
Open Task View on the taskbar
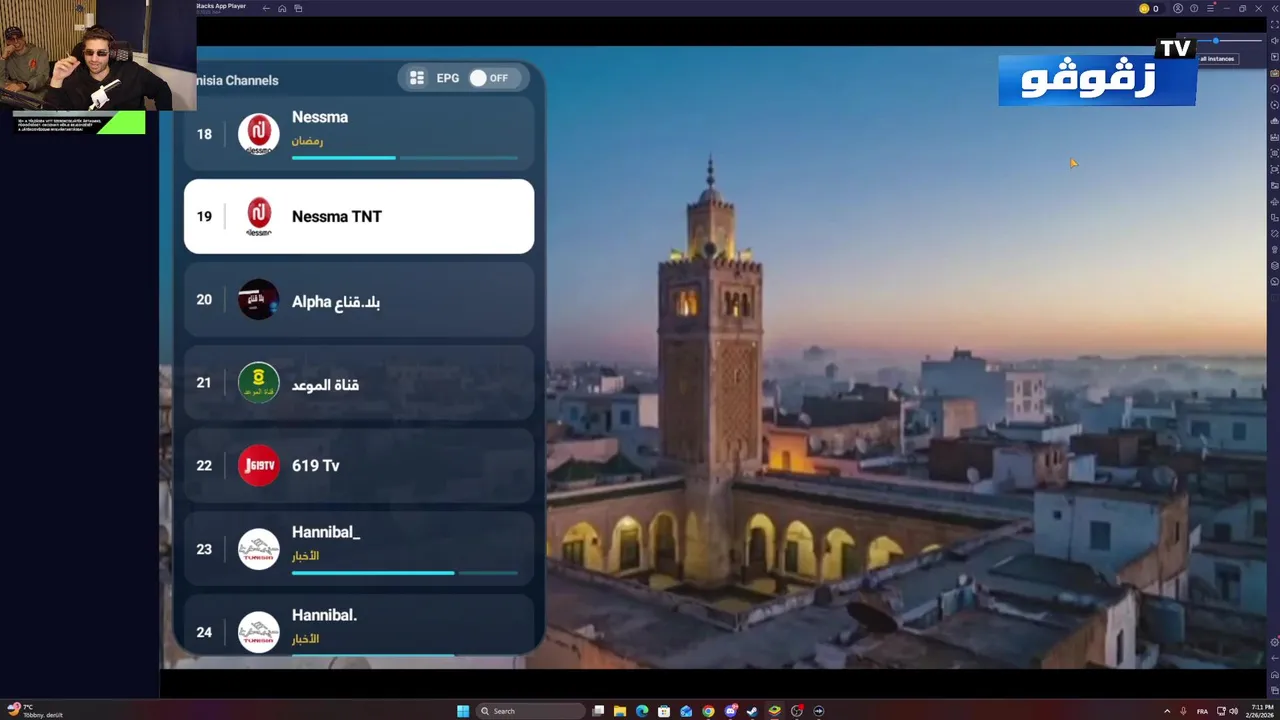tap(598, 711)
